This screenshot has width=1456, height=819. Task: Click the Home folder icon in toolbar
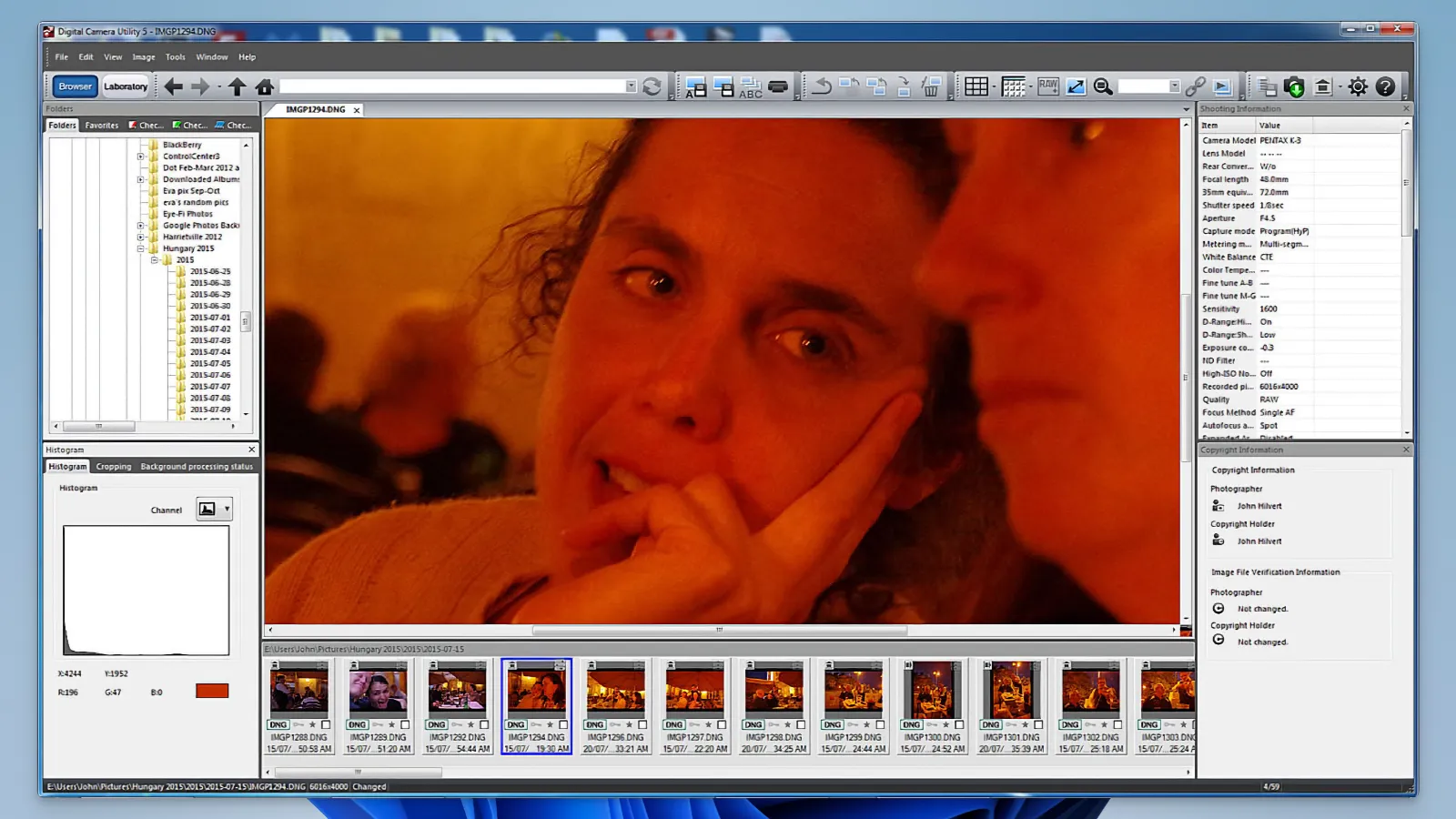click(x=265, y=87)
